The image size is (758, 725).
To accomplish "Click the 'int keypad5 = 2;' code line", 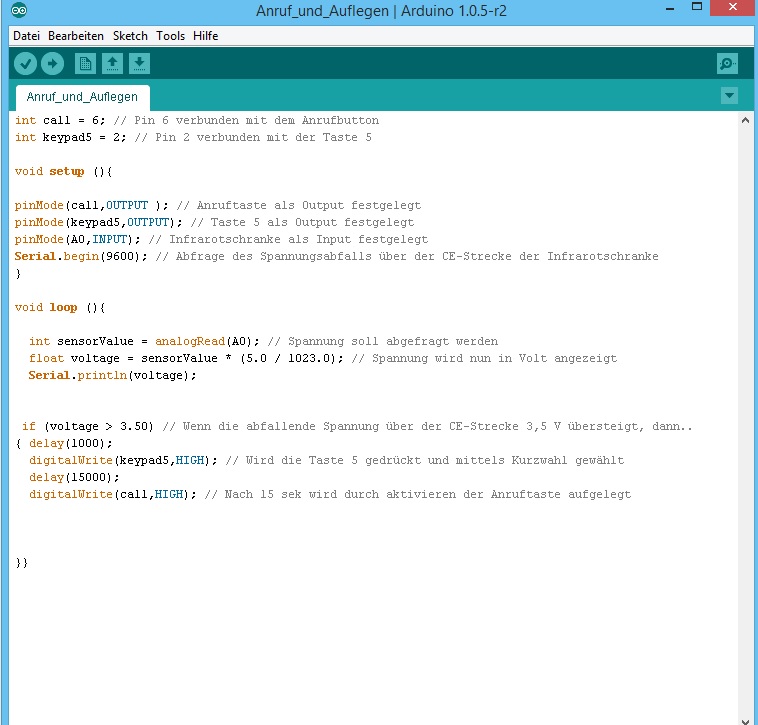I will click(x=193, y=137).
